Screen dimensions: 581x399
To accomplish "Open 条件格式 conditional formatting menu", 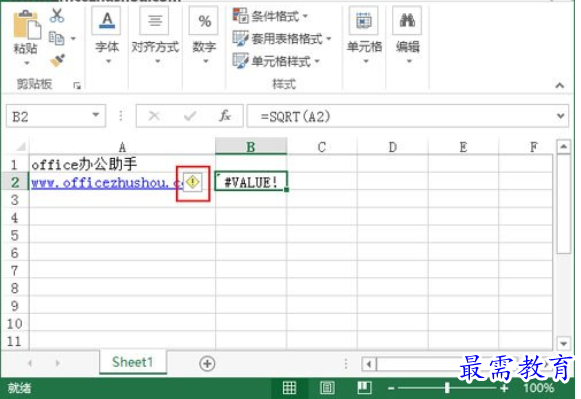I will coord(270,16).
